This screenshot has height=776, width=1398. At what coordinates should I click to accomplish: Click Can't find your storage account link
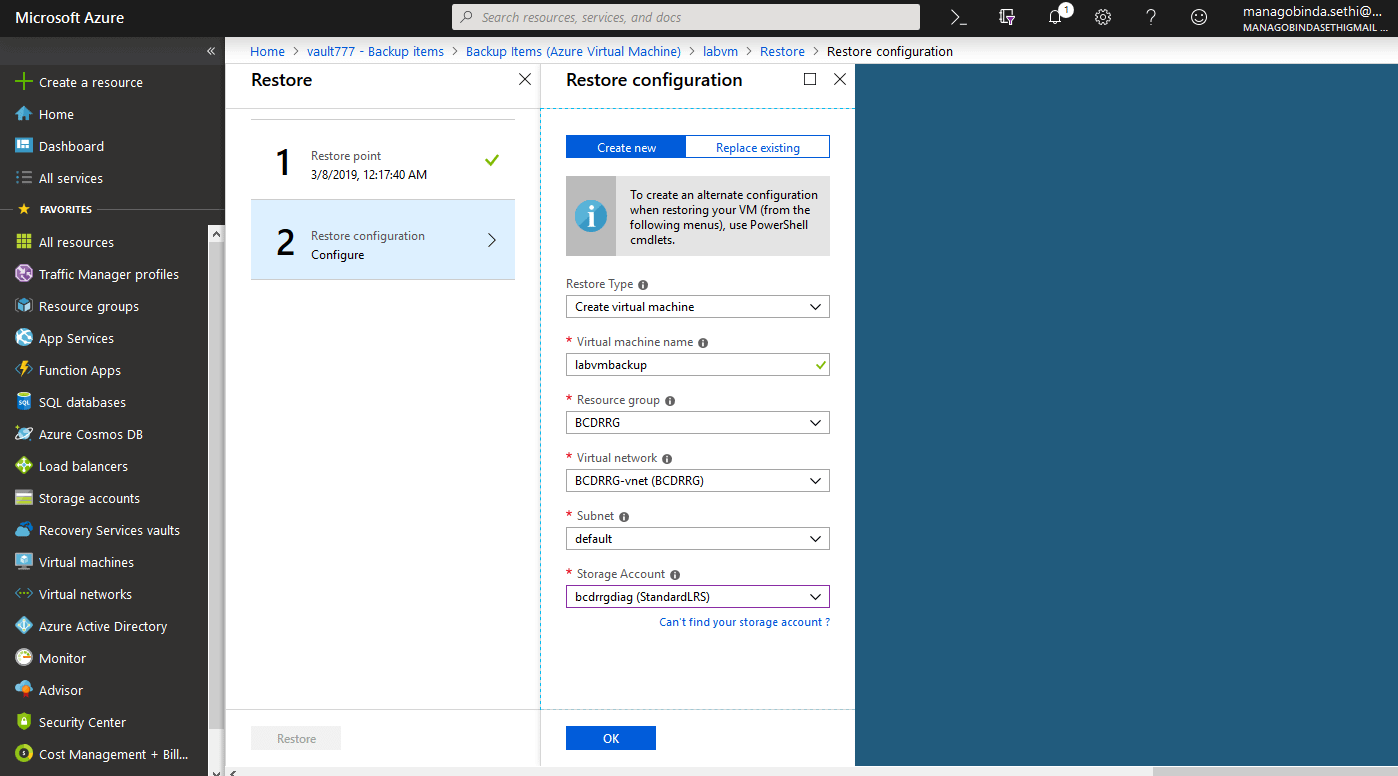pos(744,622)
